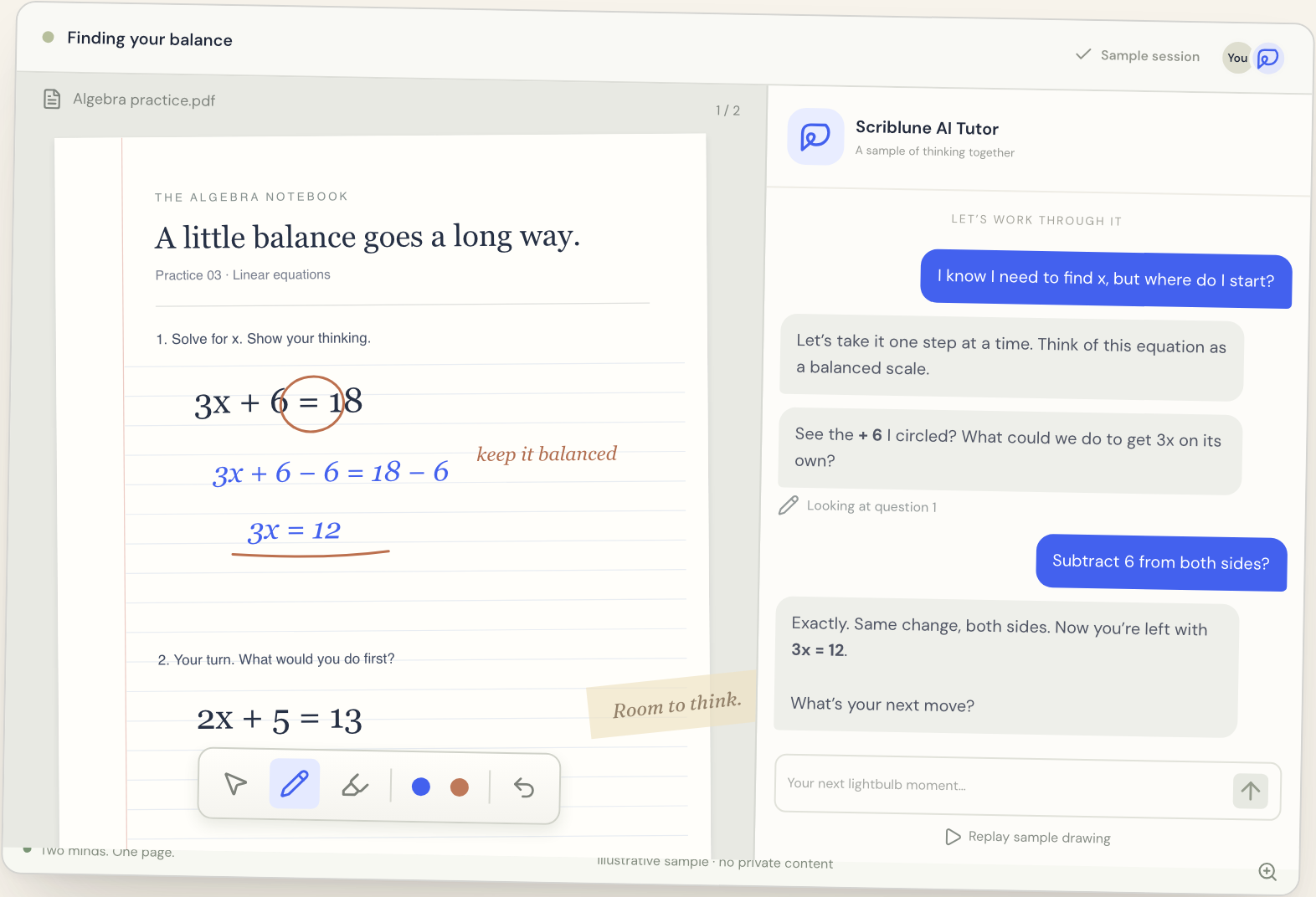Select the pointer cursor tool

coord(236,783)
